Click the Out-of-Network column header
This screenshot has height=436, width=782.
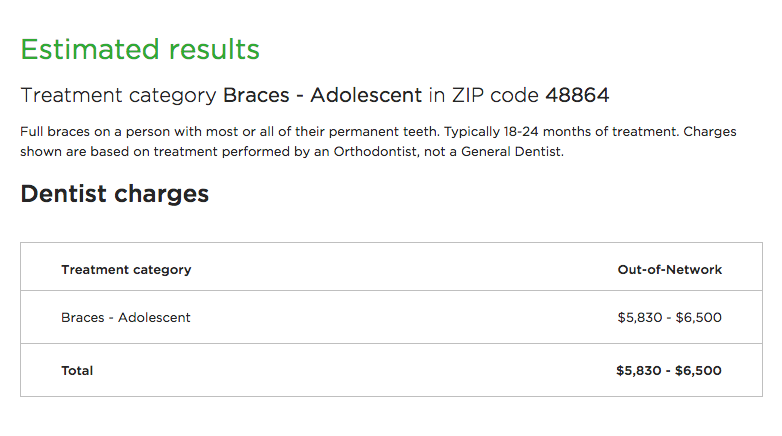point(670,270)
